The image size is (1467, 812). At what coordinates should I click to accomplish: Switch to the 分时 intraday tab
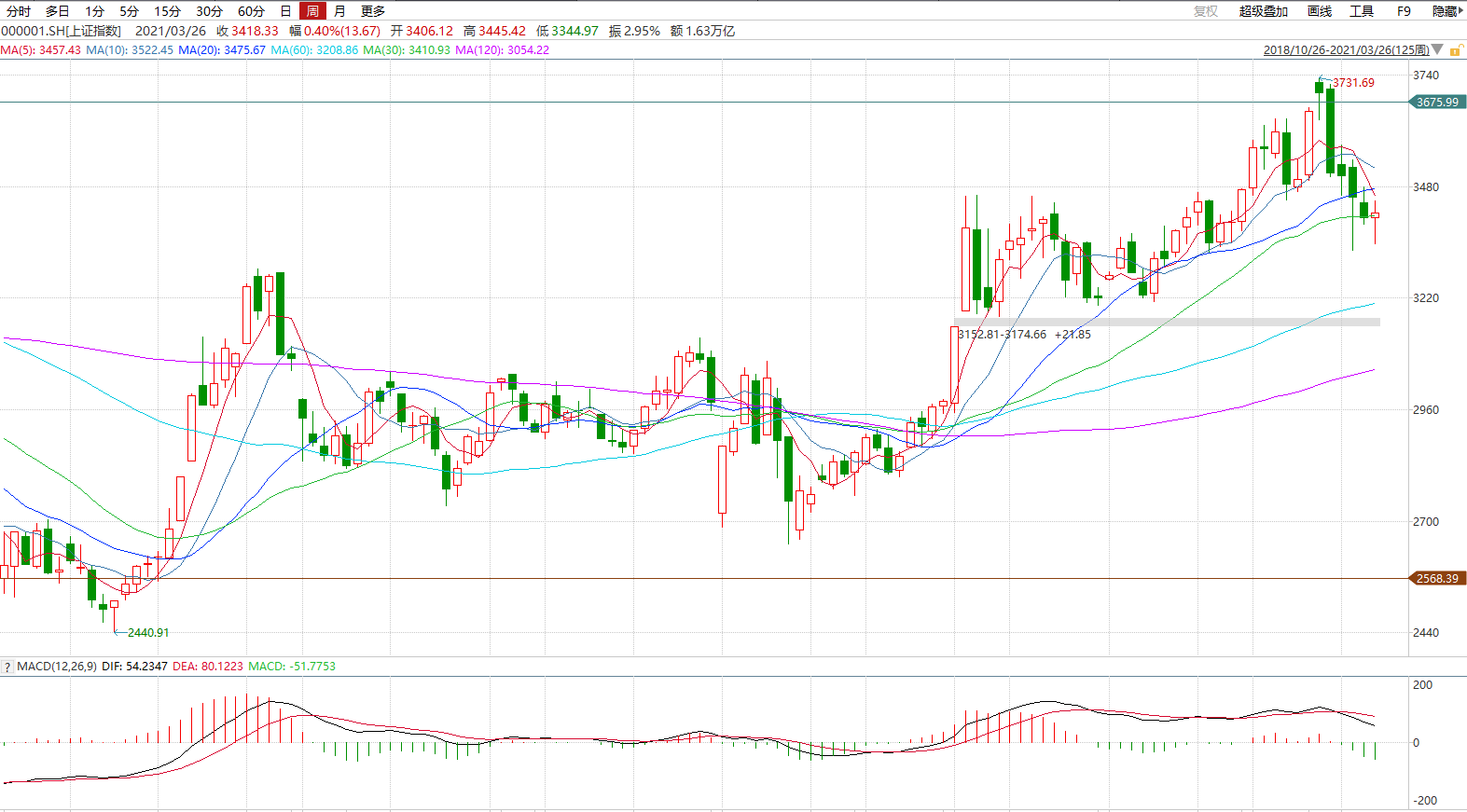point(19,11)
